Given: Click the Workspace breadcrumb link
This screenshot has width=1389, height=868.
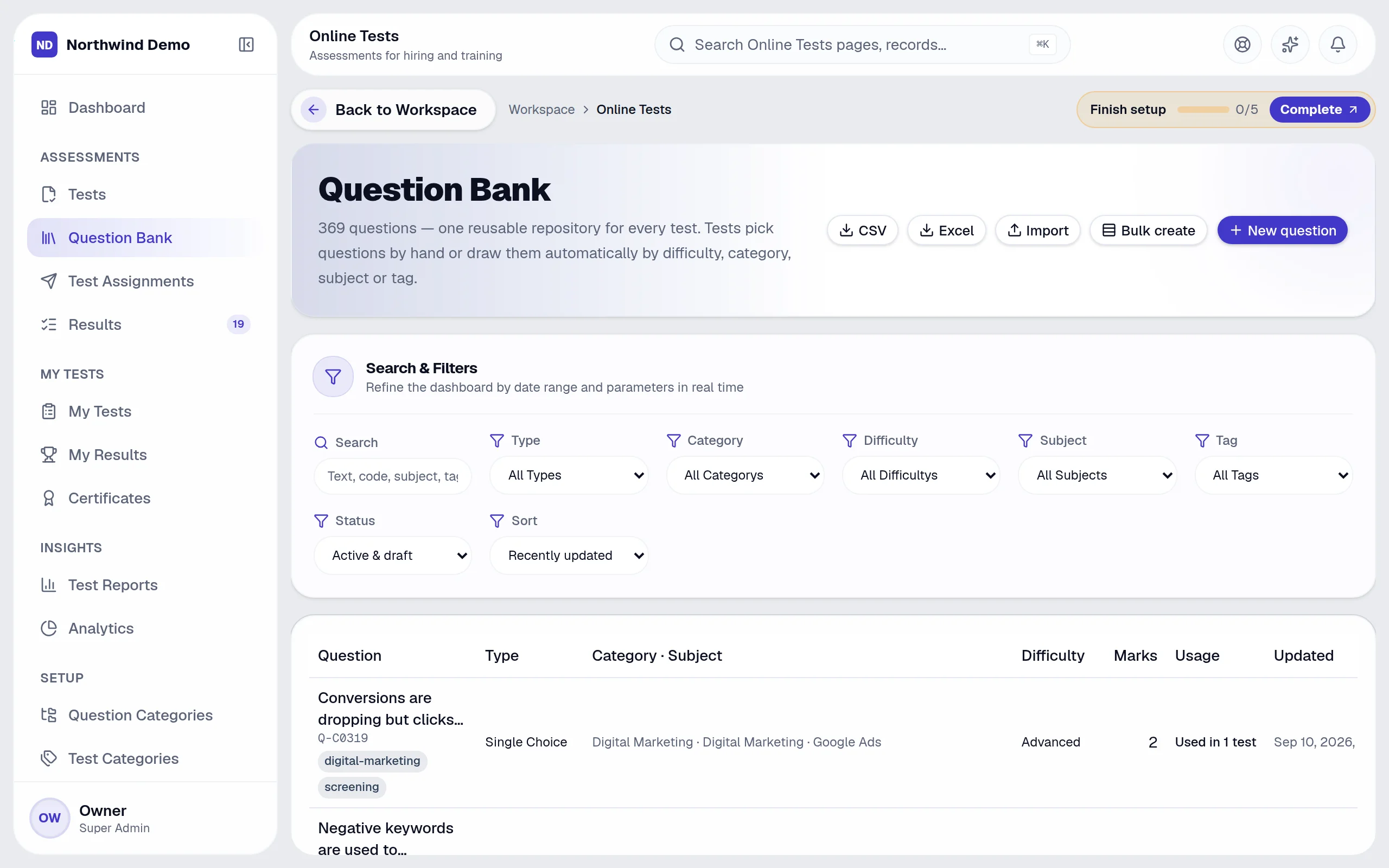Looking at the screenshot, I should [x=541, y=110].
